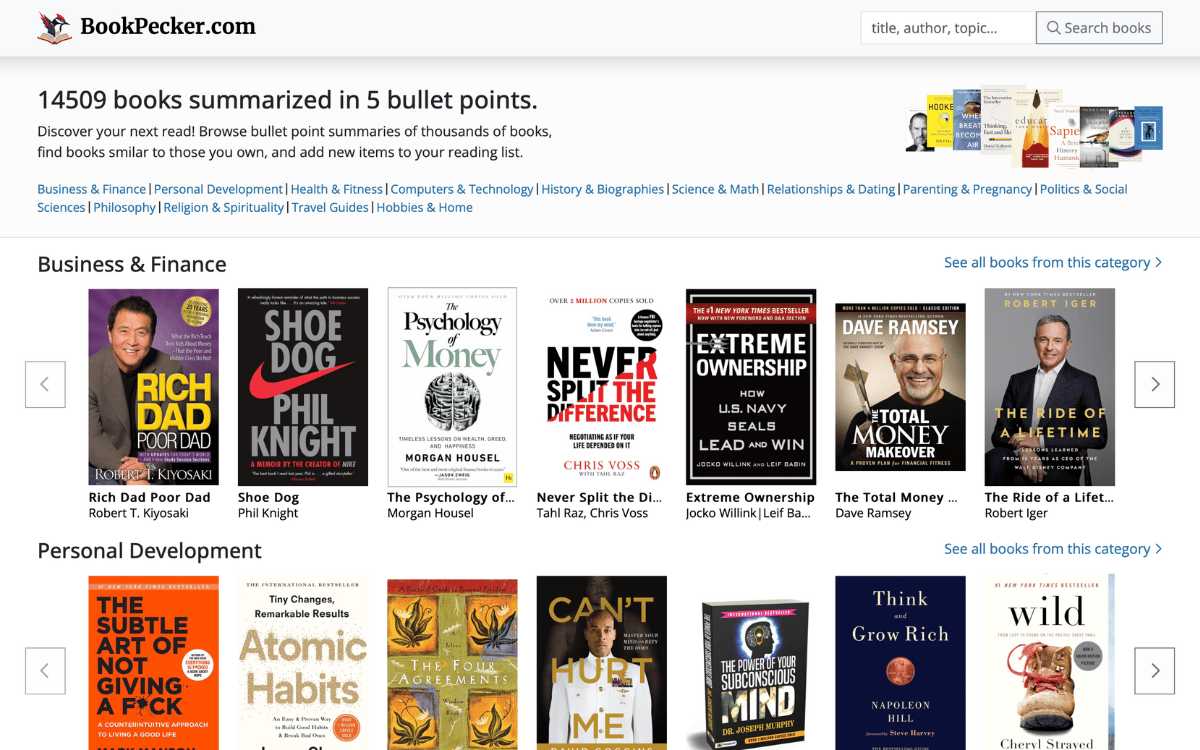Select the Atomic Habits book cover

point(303,662)
